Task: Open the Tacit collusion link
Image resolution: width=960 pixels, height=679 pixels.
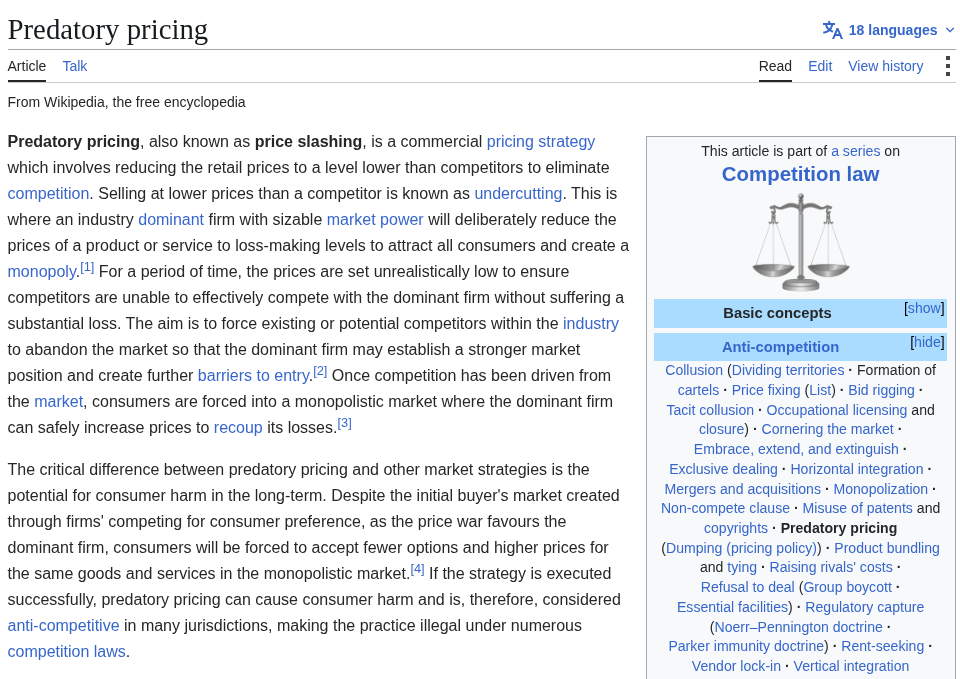Action: 710,410
